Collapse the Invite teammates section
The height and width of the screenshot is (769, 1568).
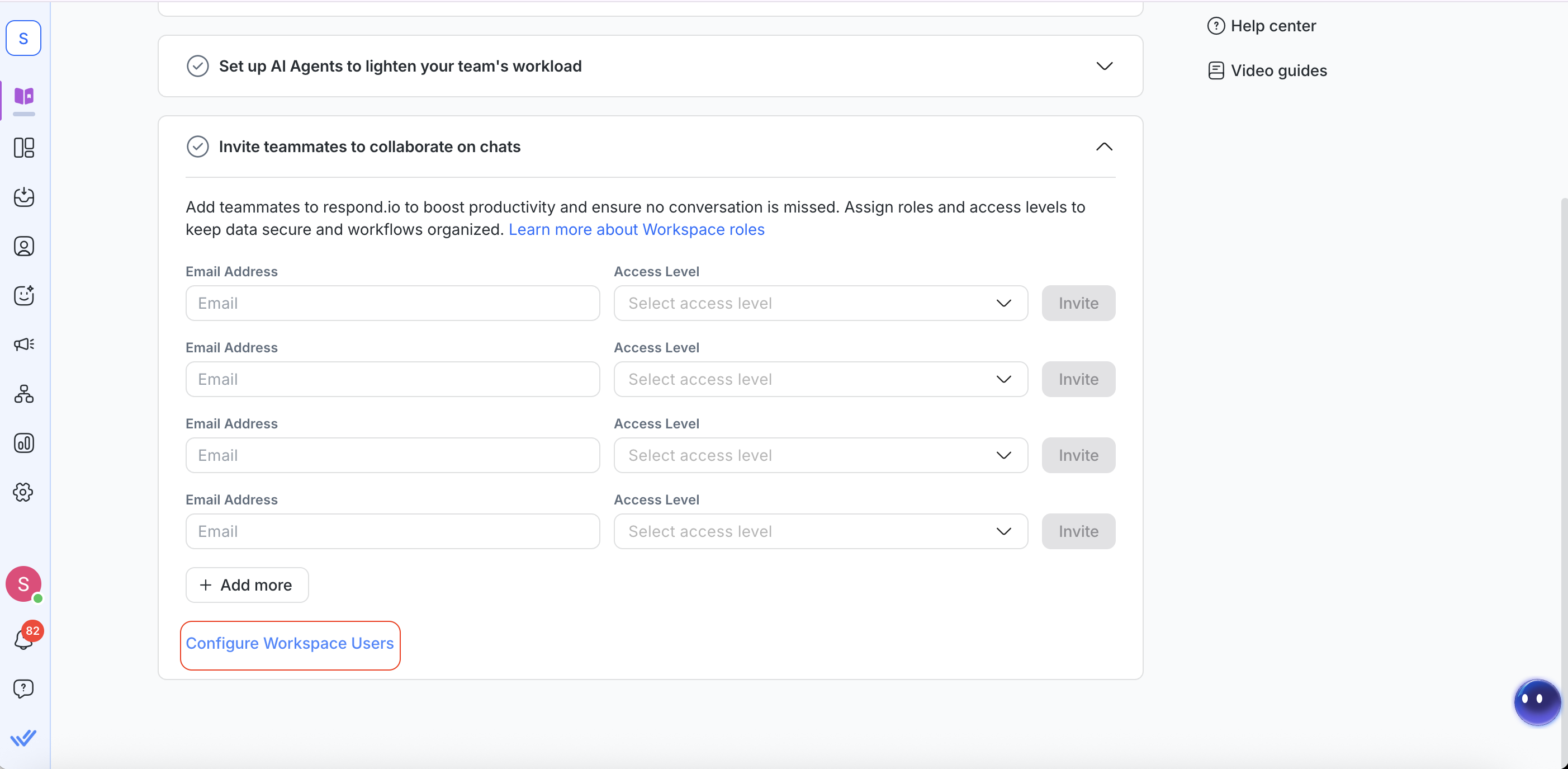(x=1103, y=147)
